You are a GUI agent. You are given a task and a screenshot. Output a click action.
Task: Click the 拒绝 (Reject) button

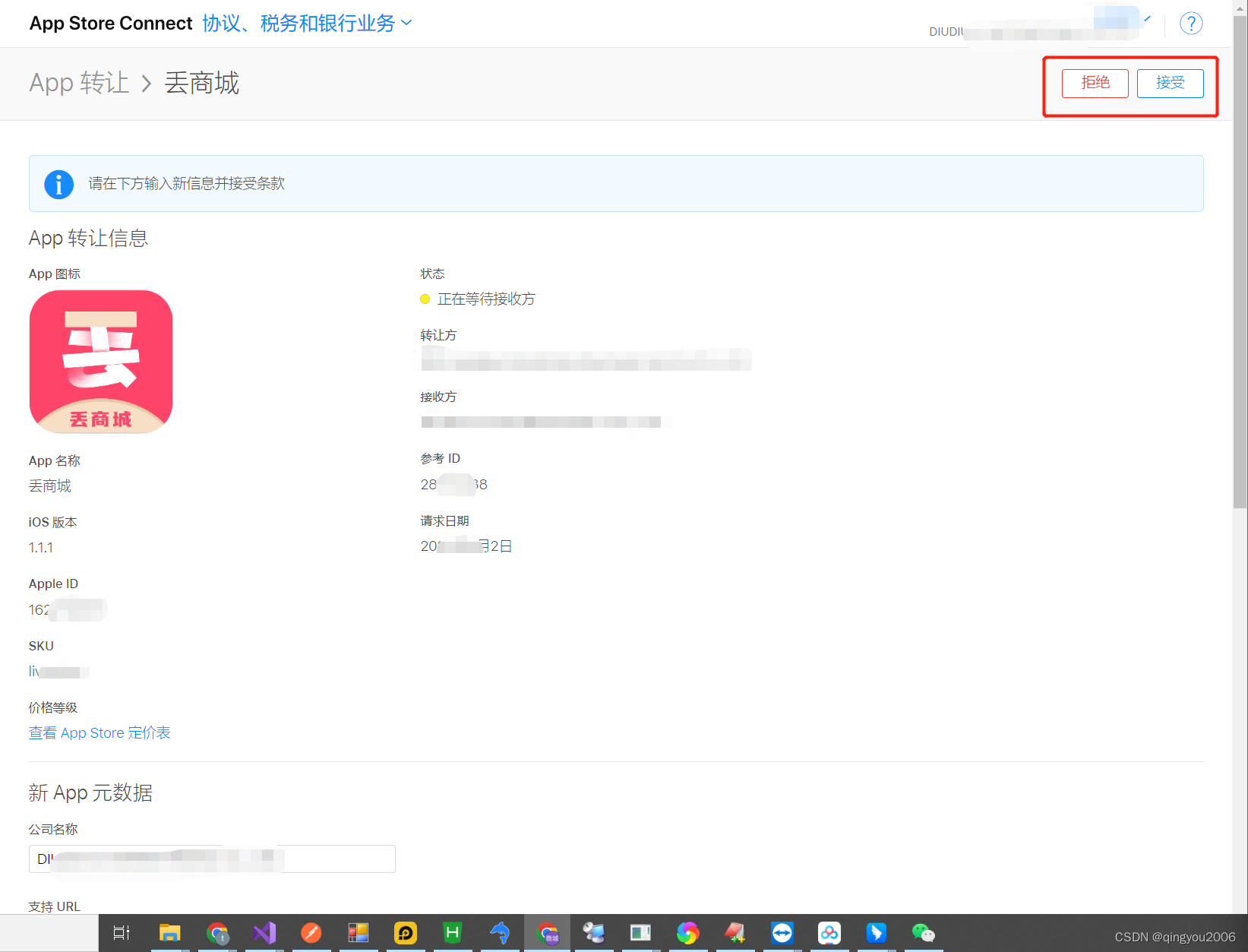[1095, 83]
